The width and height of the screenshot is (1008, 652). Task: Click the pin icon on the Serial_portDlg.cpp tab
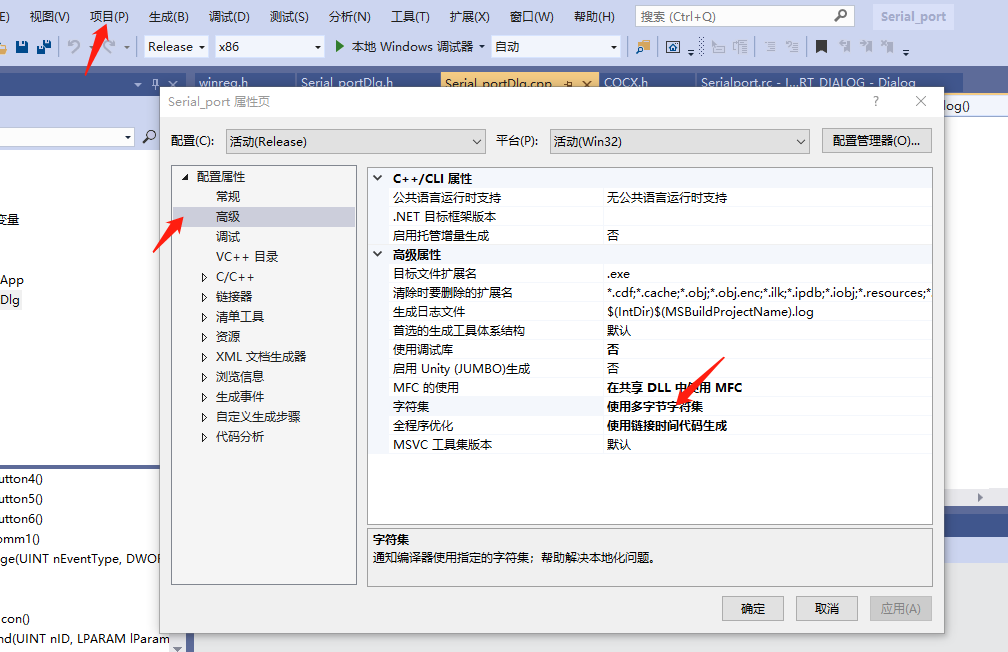tap(568, 84)
